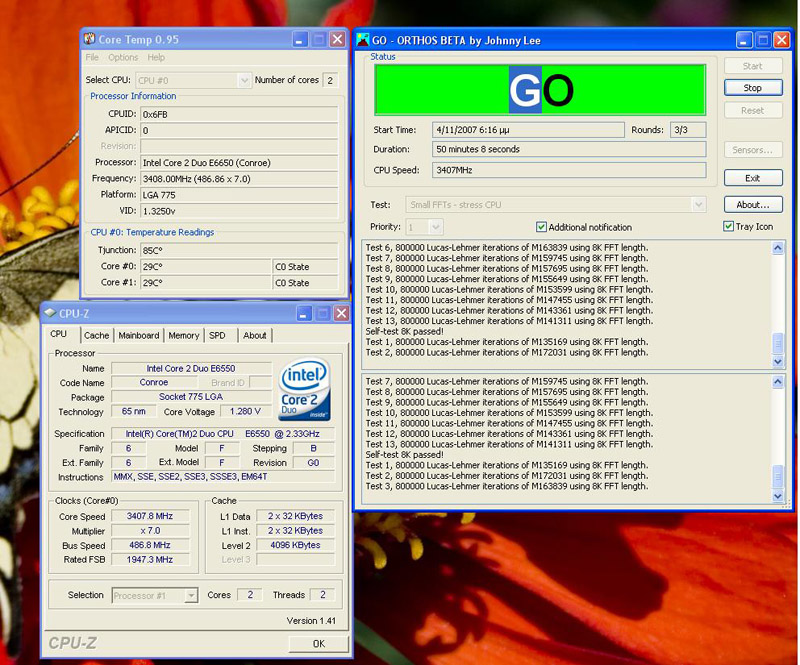Click the Duration field '50 minutes 8 seconds'
The height and width of the screenshot is (665, 800).
(x=569, y=149)
